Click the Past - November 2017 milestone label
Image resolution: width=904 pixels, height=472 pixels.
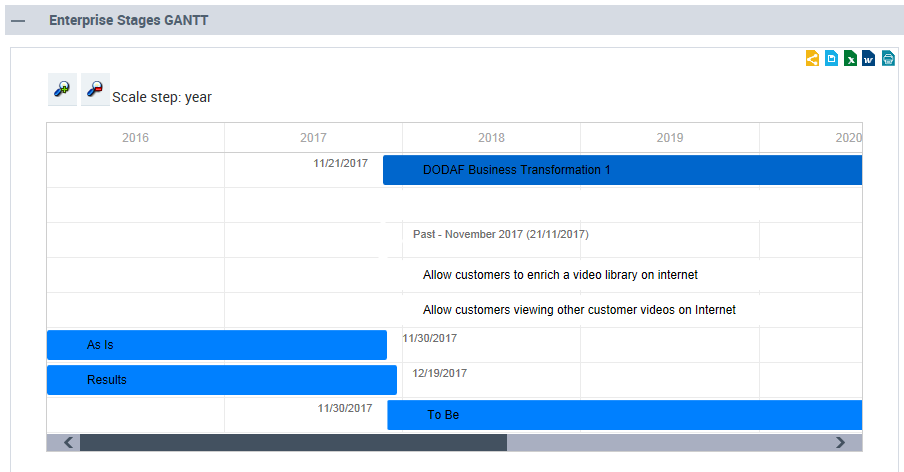(x=500, y=234)
